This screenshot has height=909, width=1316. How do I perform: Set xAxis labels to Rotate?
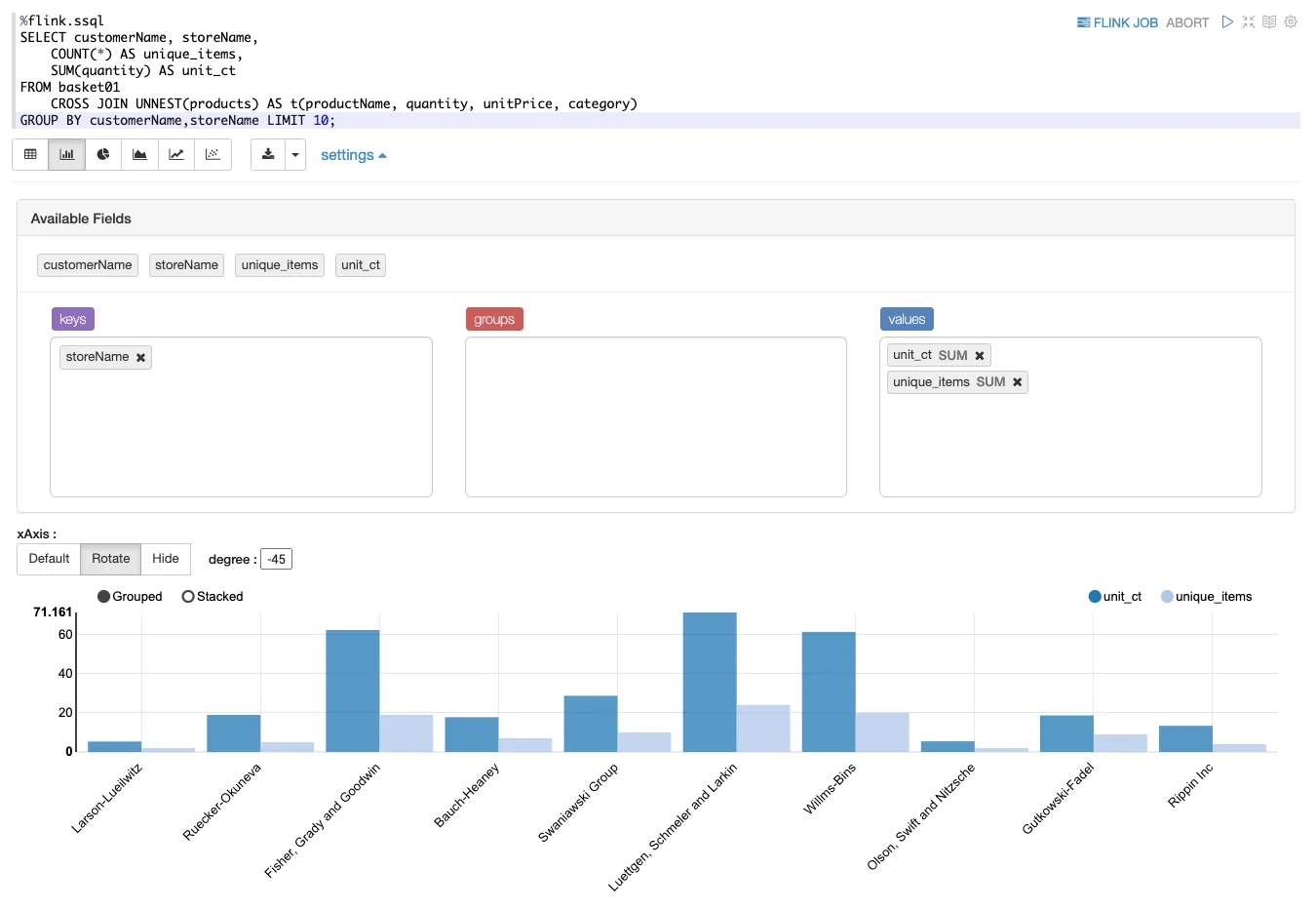point(111,559)
